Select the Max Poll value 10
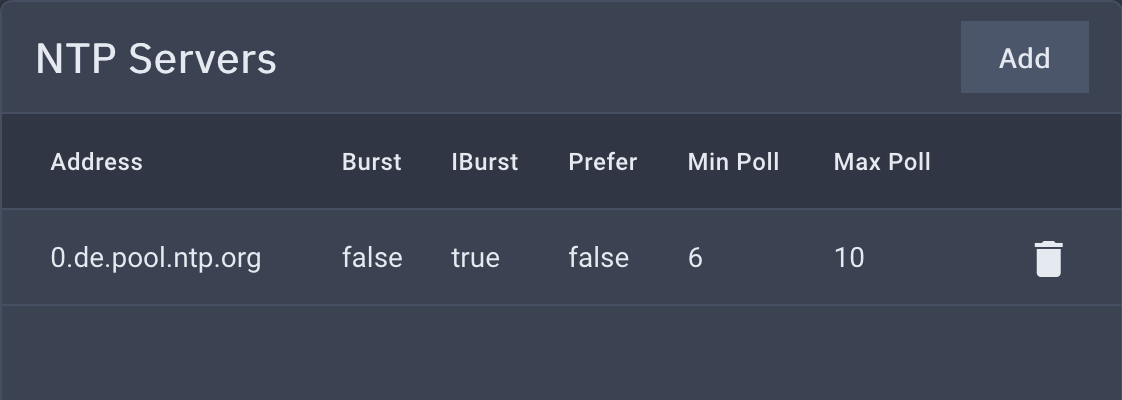Image resolution: width=1122 pixels, height=400 pixels. pos(849,258)
